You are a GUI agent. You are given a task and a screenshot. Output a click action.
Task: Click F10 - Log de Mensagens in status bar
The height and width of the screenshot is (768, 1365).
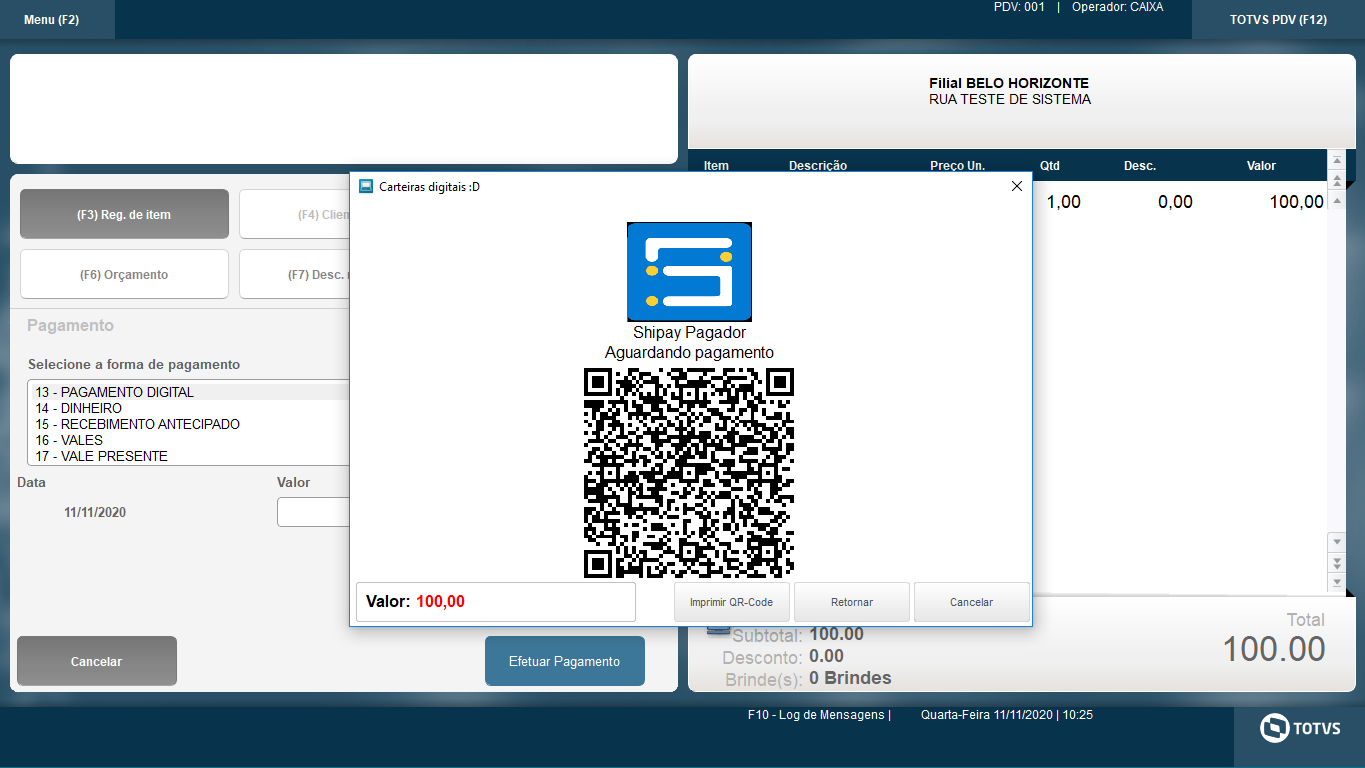(x=819, y=715)
